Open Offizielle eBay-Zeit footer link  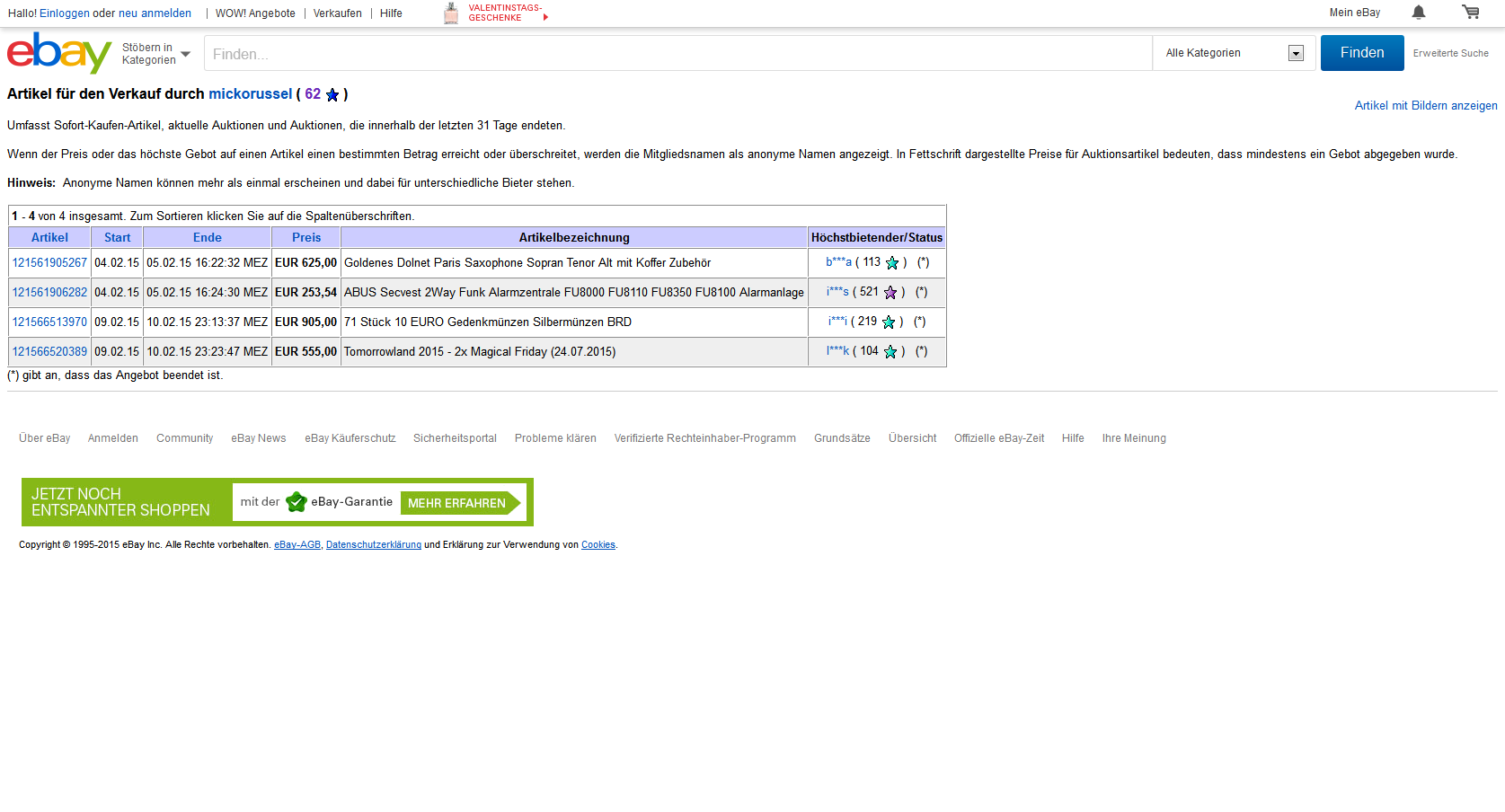click(x=999, y=438)
